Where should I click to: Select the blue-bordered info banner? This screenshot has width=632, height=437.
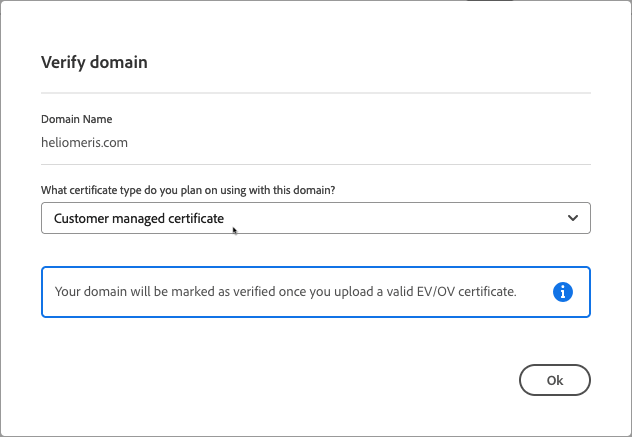pyautogui.click(x=315, y=292)
